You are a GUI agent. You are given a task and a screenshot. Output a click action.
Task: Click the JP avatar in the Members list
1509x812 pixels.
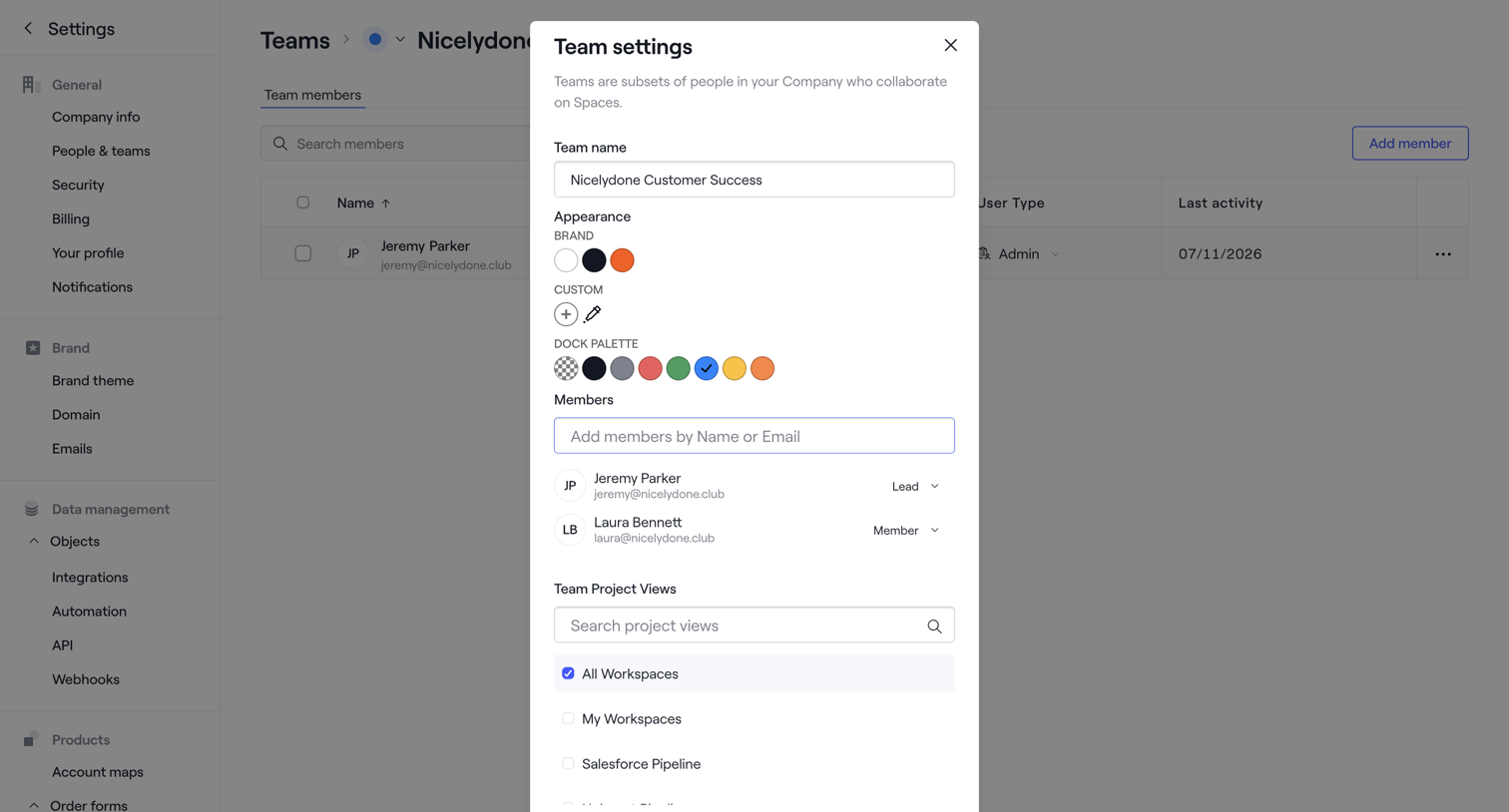pos(570,486)
